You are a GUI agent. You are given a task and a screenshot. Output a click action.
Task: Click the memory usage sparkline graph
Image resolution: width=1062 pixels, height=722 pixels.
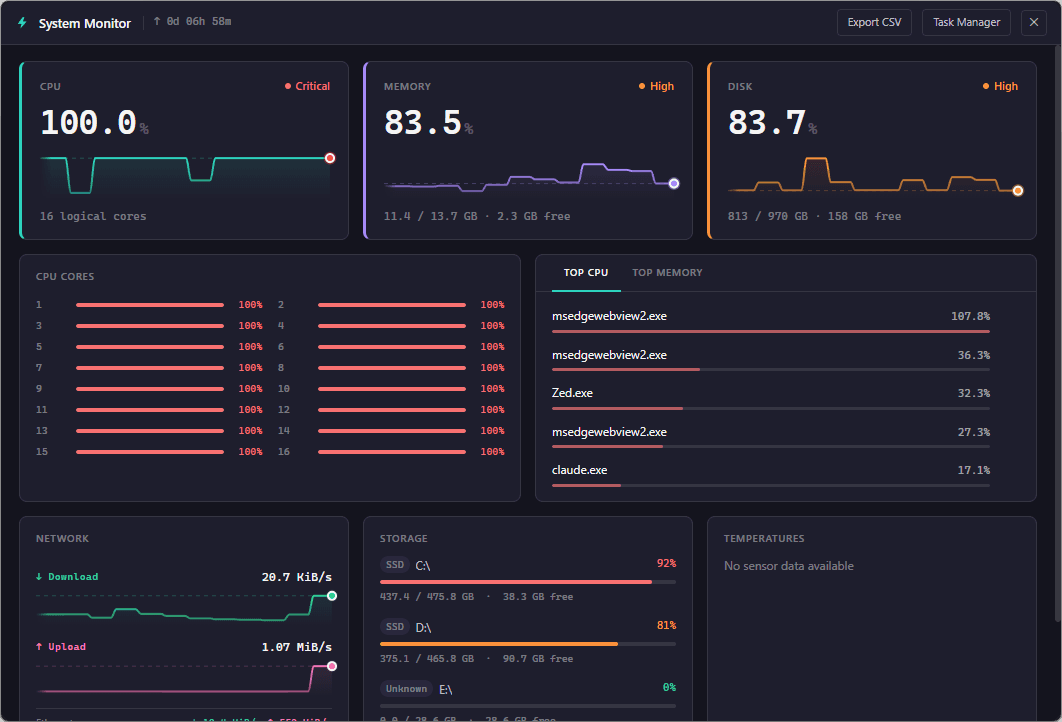click(531, 176)
